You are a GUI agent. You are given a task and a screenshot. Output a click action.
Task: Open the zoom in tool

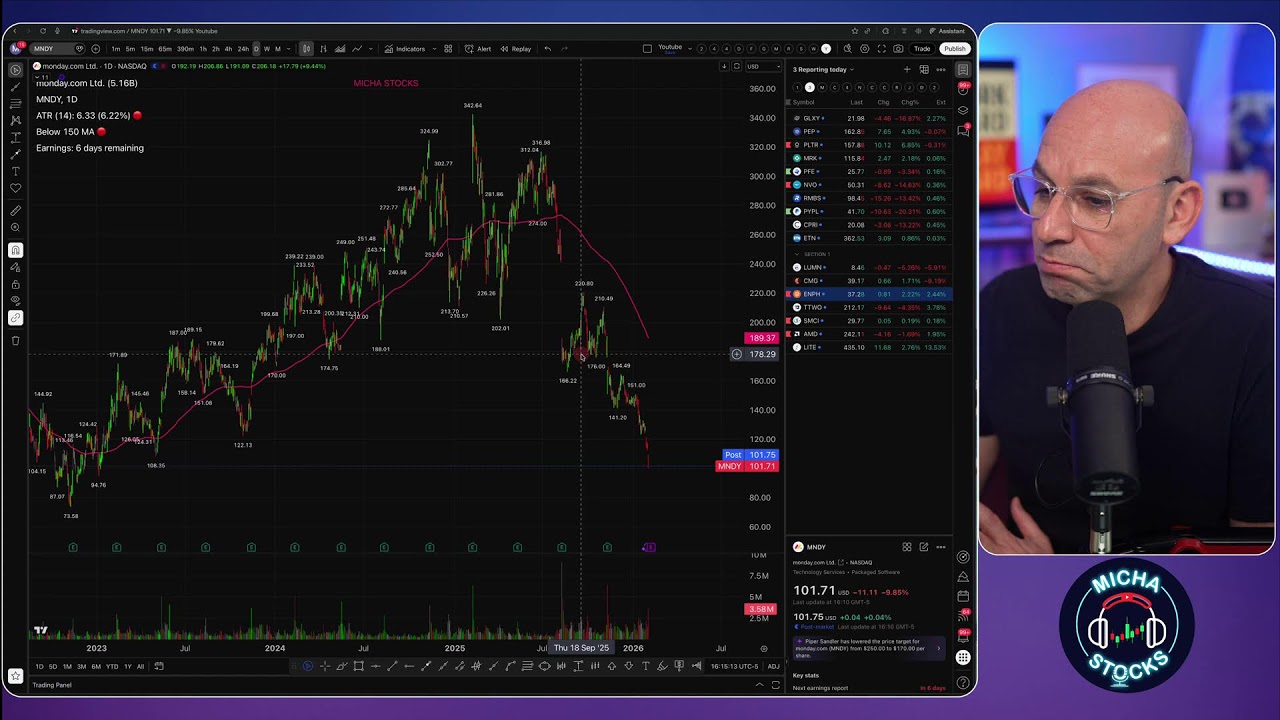[x=15, y=228]
